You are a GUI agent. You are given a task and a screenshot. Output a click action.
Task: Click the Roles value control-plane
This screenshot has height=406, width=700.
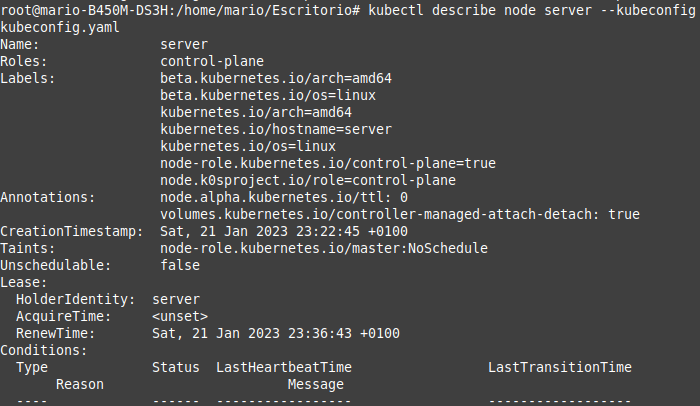(212, 61)
